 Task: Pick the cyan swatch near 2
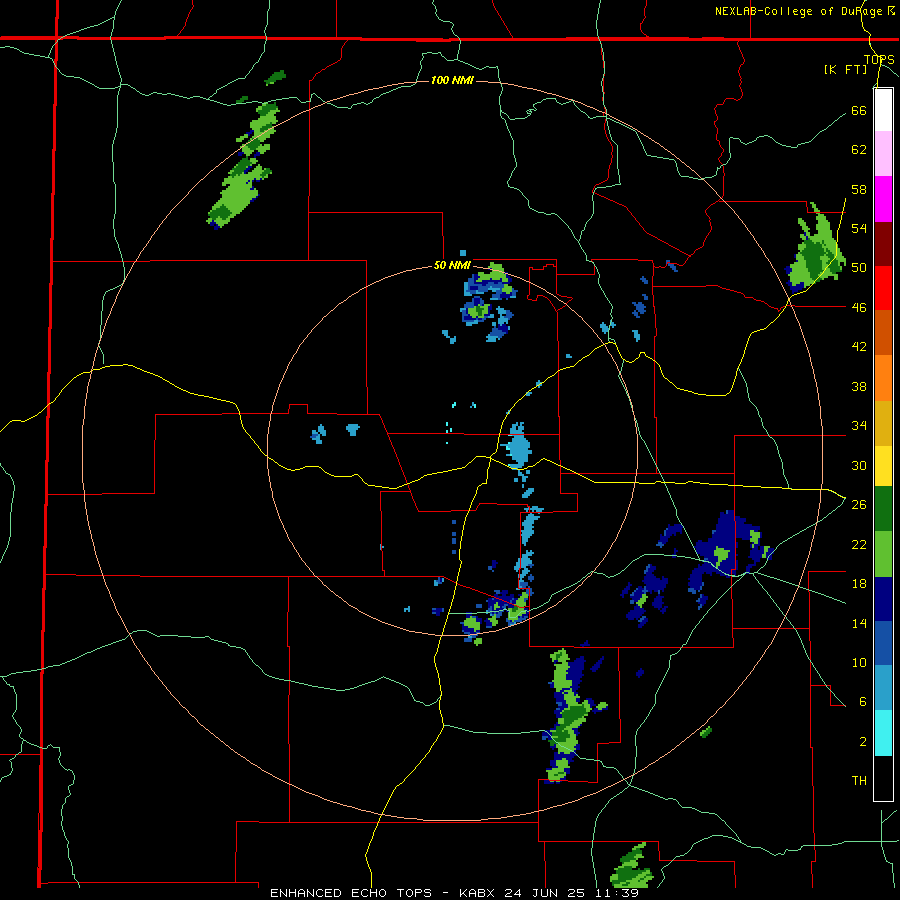pos(883,733)
